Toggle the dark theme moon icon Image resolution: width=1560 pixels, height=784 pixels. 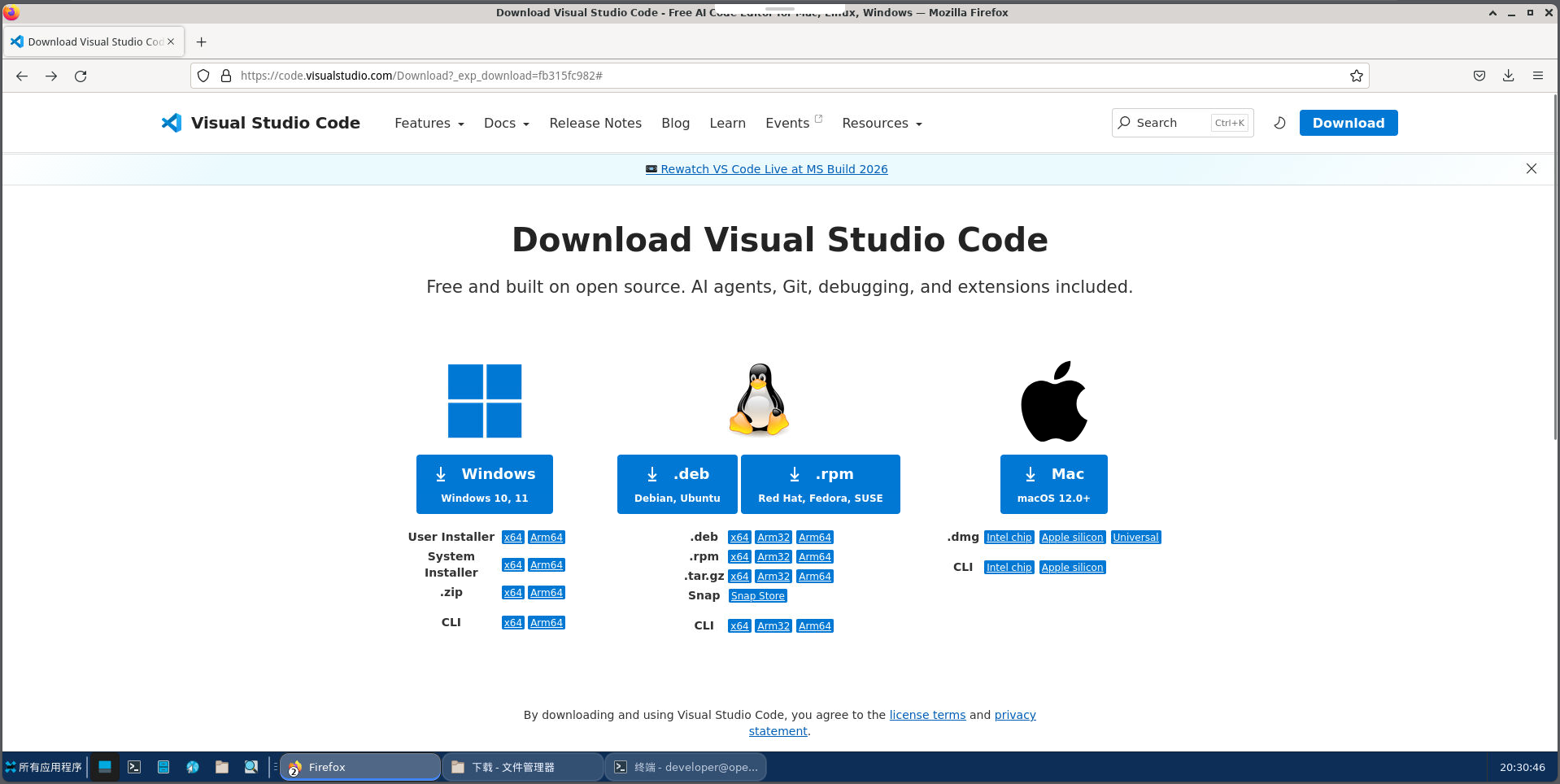1279,123
